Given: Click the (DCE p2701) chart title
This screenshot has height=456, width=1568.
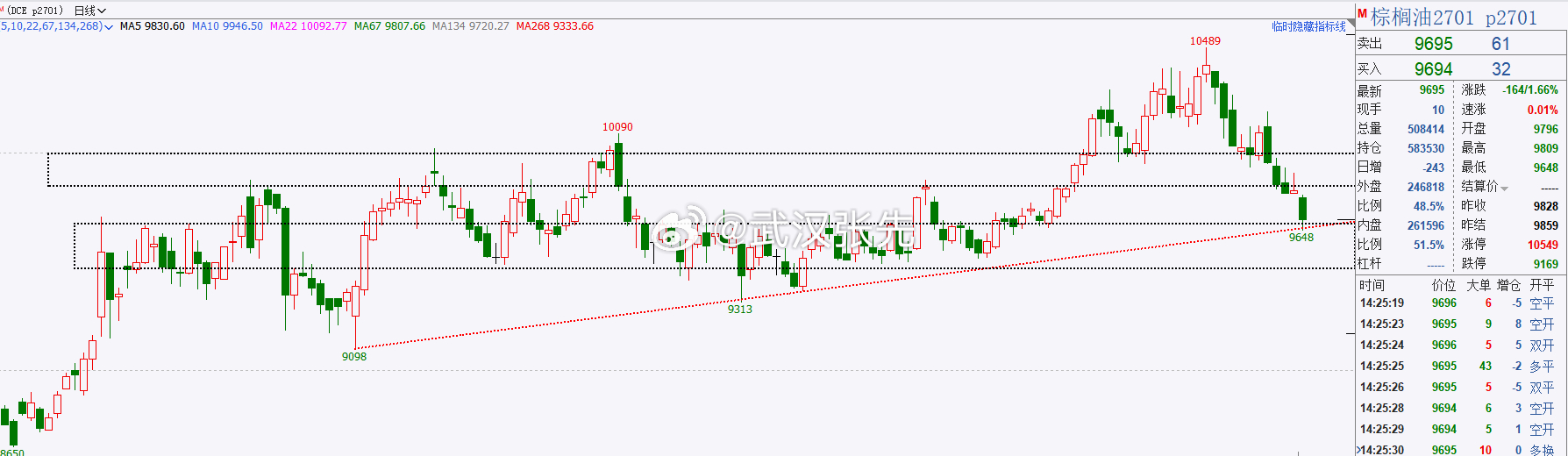Looking at the screenshot, I should tap(35, 11).
